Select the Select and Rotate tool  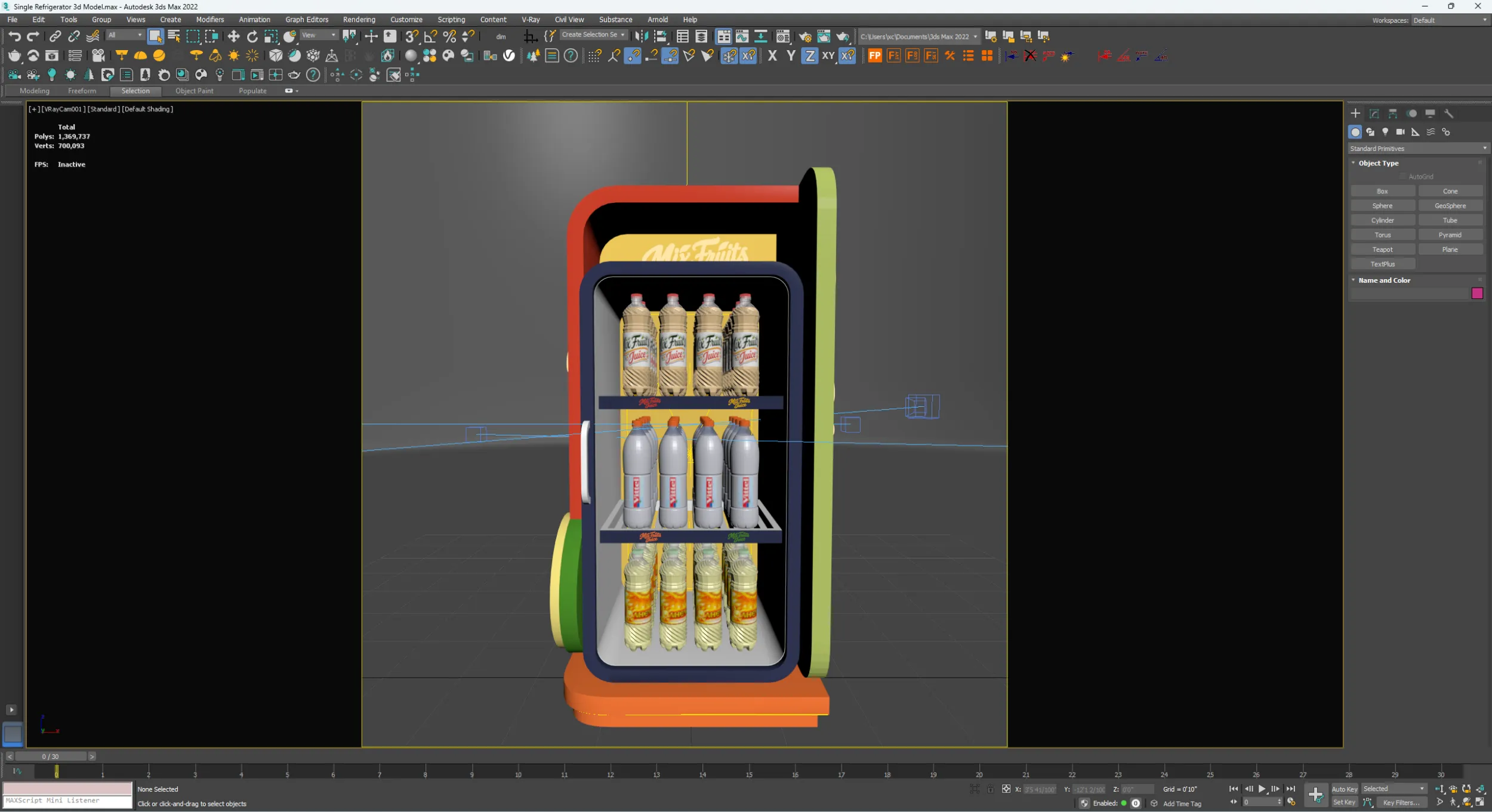pos(252,36)
